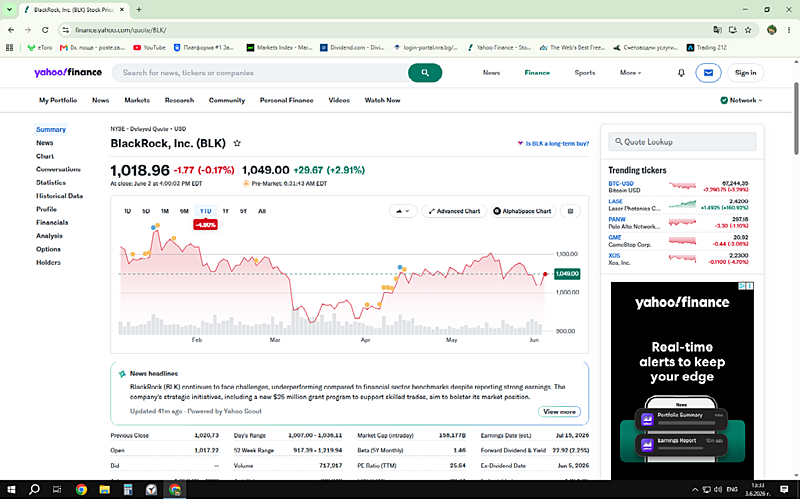
Task: Open new browser tab plus button
Action: click(x=139, y=9)
